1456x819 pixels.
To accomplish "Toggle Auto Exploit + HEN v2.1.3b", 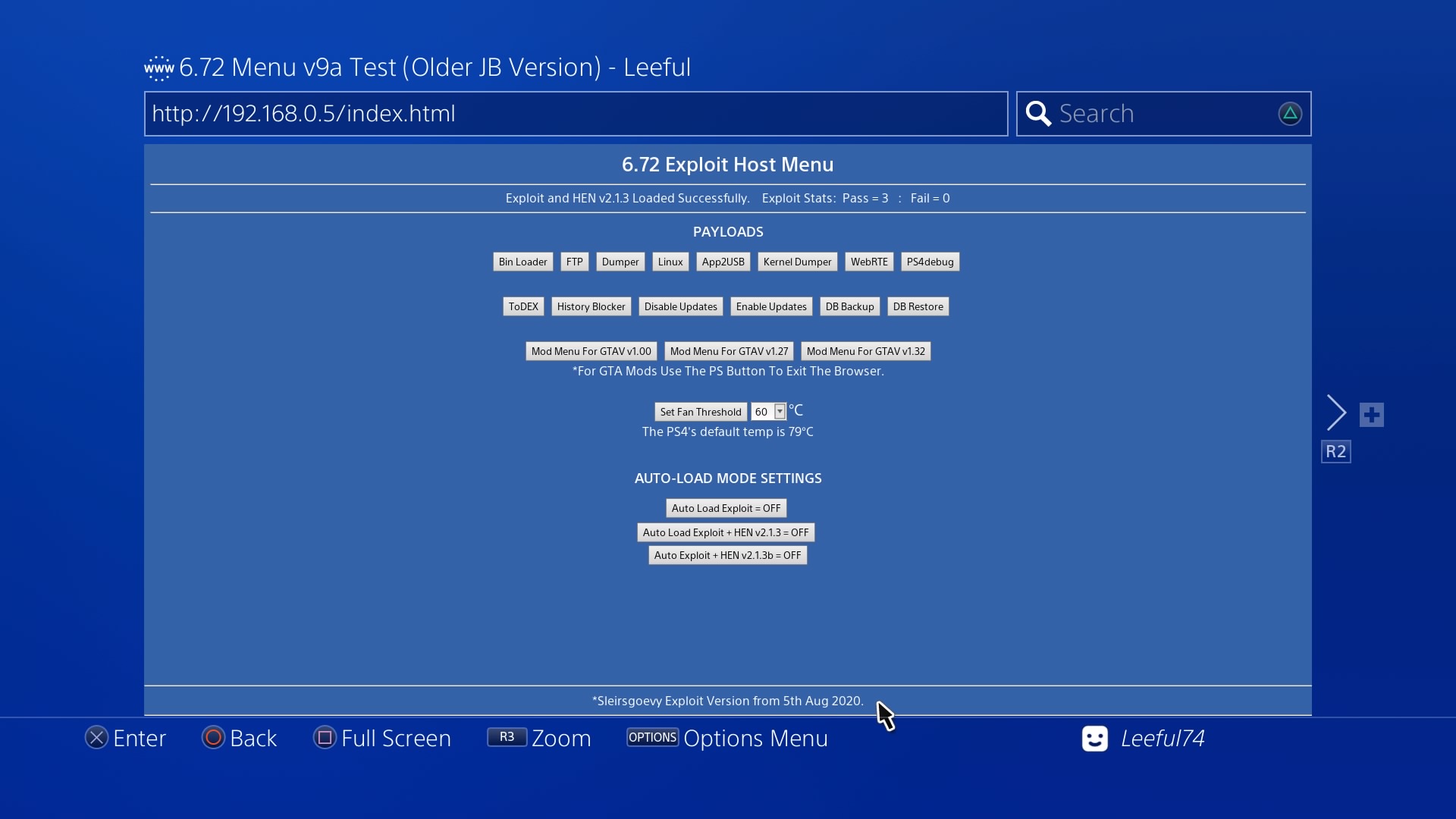I will pos(728,555).
